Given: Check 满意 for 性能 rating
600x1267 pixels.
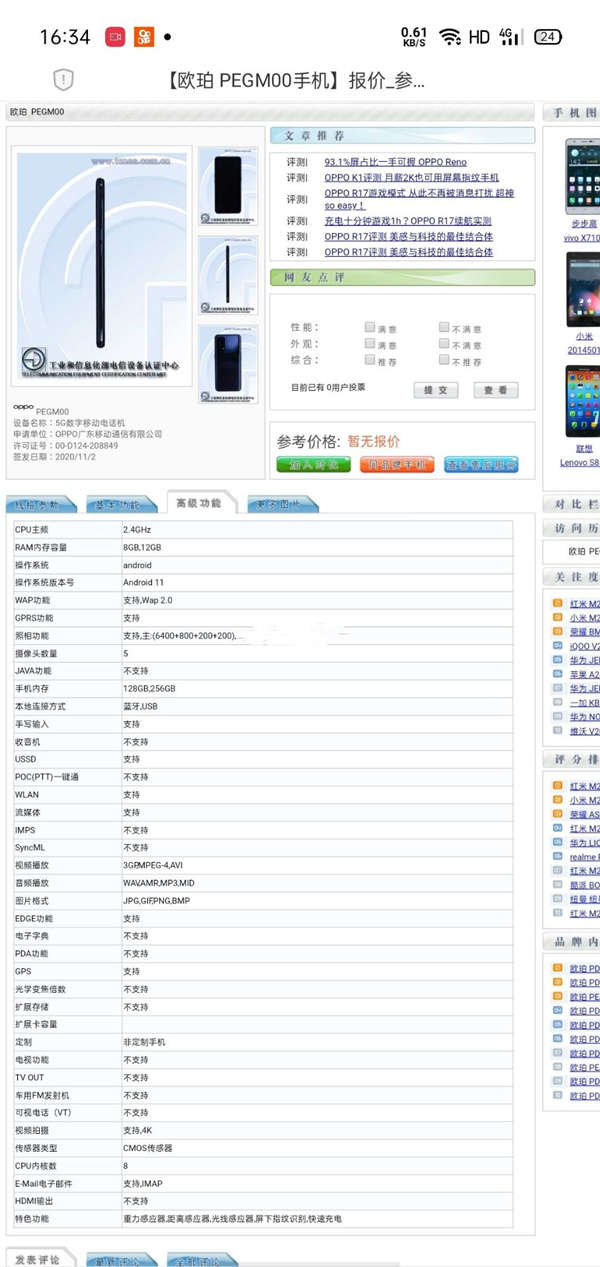Looking at the screenshot, I should coord(370,327).
